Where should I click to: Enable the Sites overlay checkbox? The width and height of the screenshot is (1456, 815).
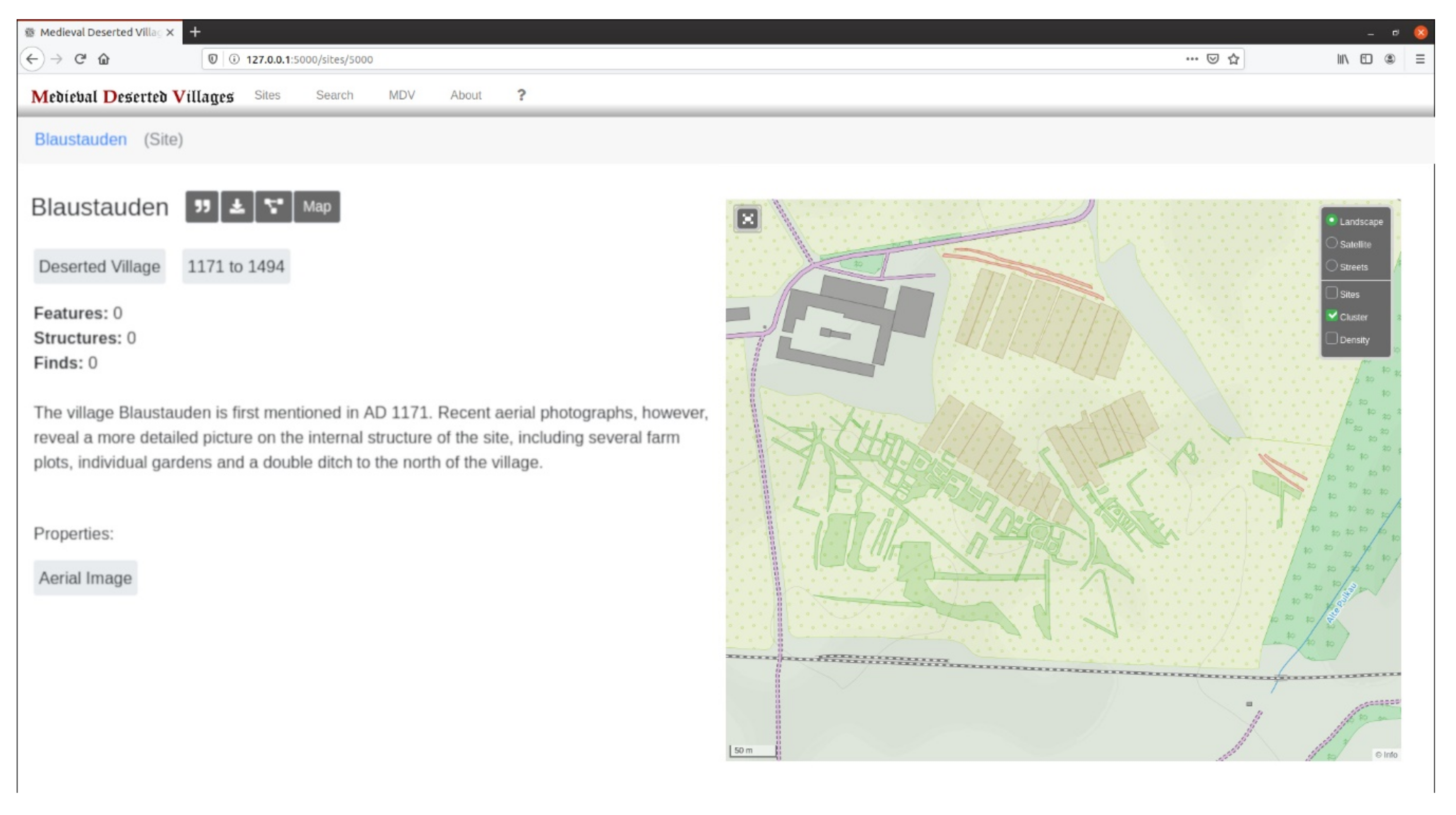pos(1332,293)
